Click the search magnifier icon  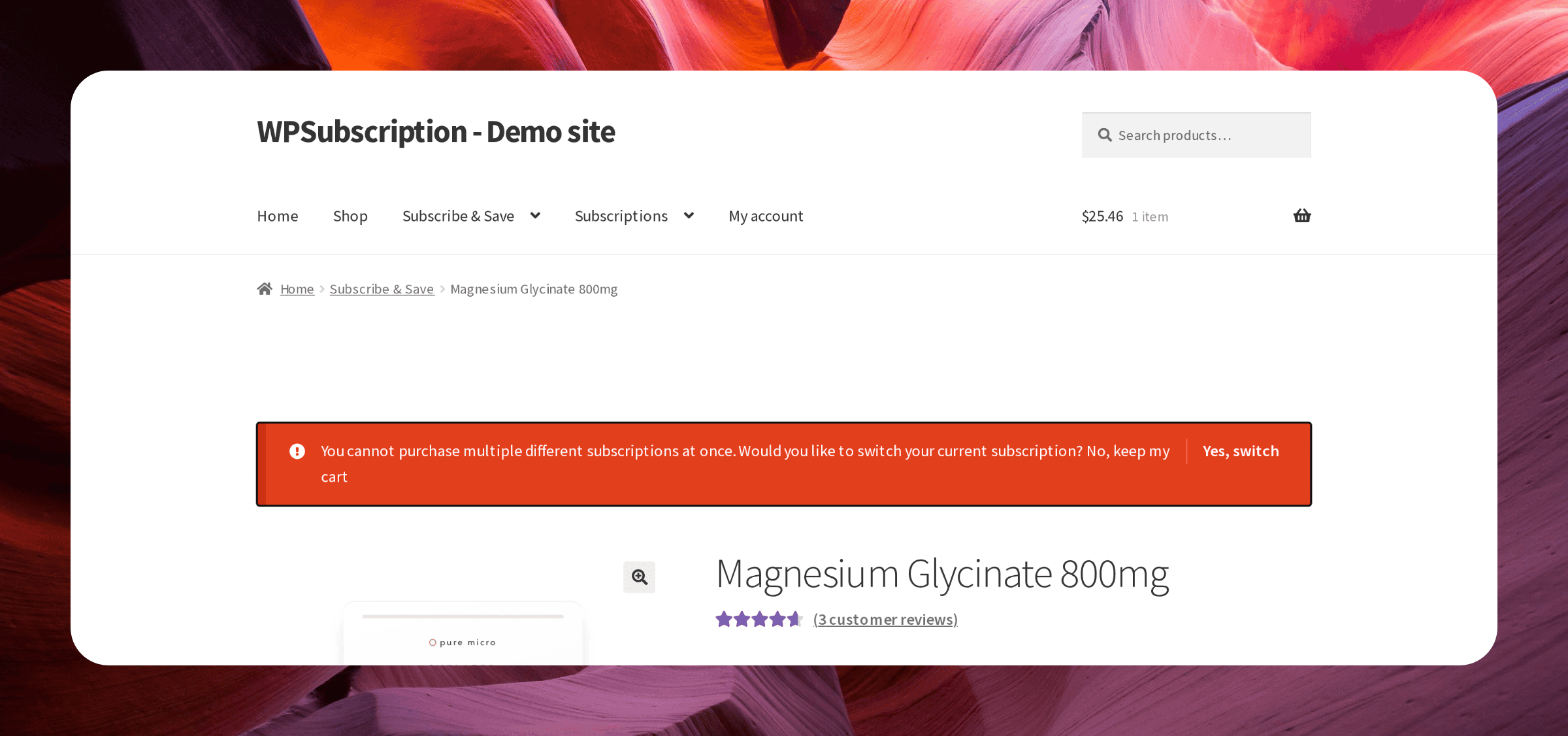1105,135
